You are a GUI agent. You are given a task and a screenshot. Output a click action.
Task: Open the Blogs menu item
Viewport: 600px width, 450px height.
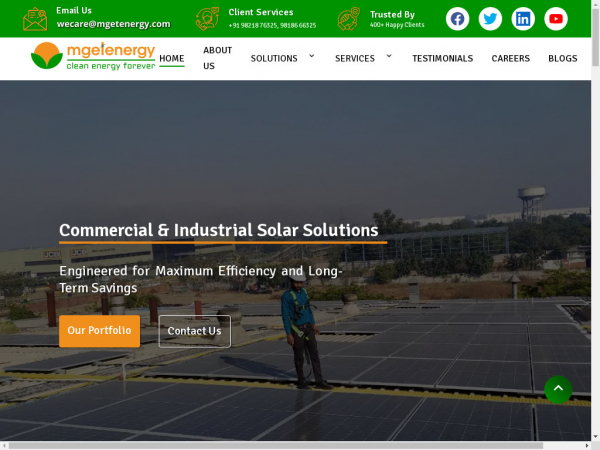coord(563,59)
